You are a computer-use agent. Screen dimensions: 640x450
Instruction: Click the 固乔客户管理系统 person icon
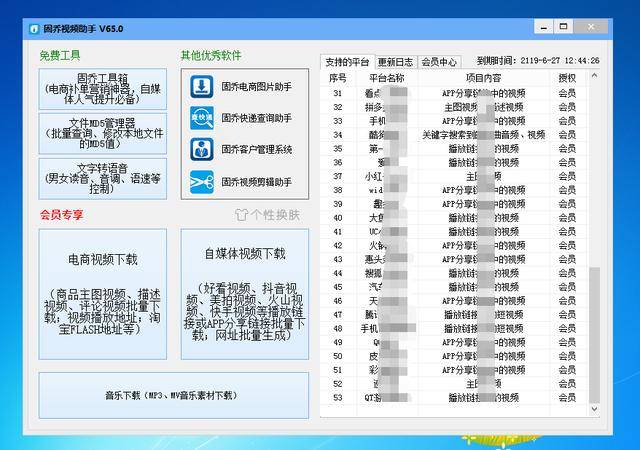(x=201, y=149)
